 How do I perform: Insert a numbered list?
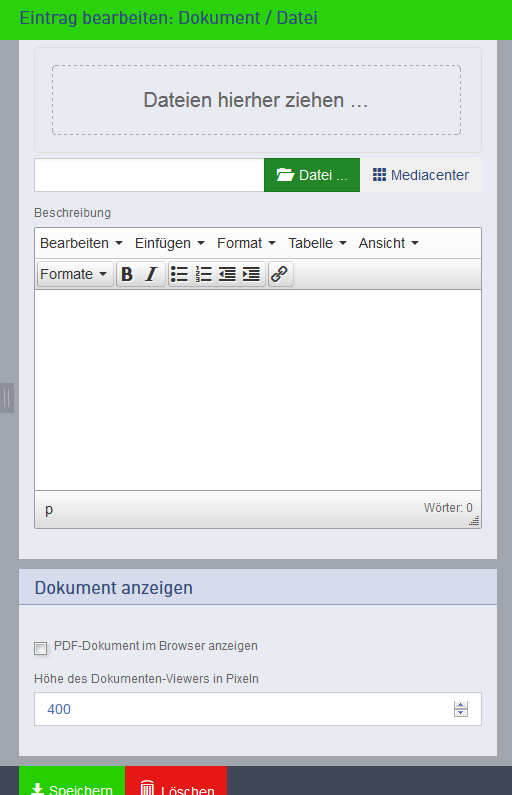pyautogui.click(x=204, y=274)
